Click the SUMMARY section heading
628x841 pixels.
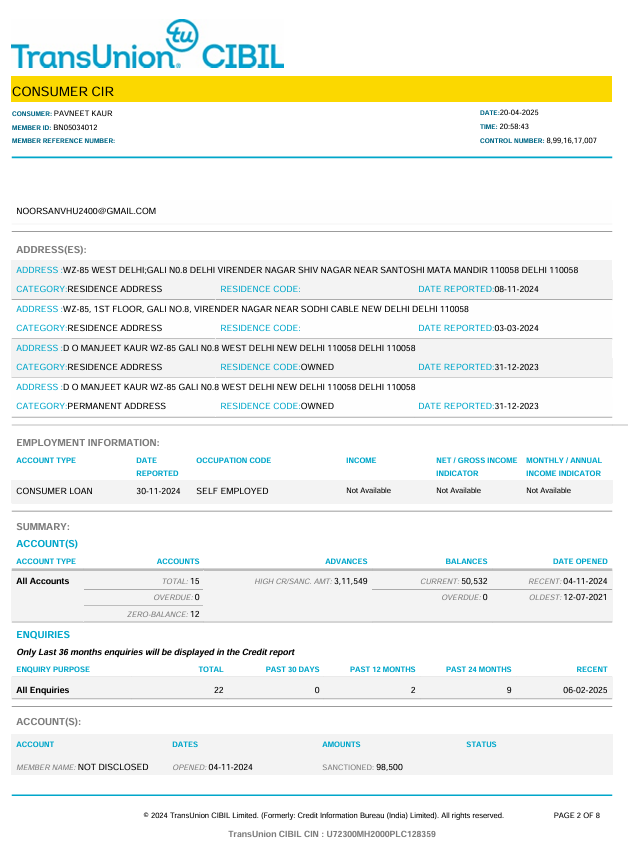43,527
